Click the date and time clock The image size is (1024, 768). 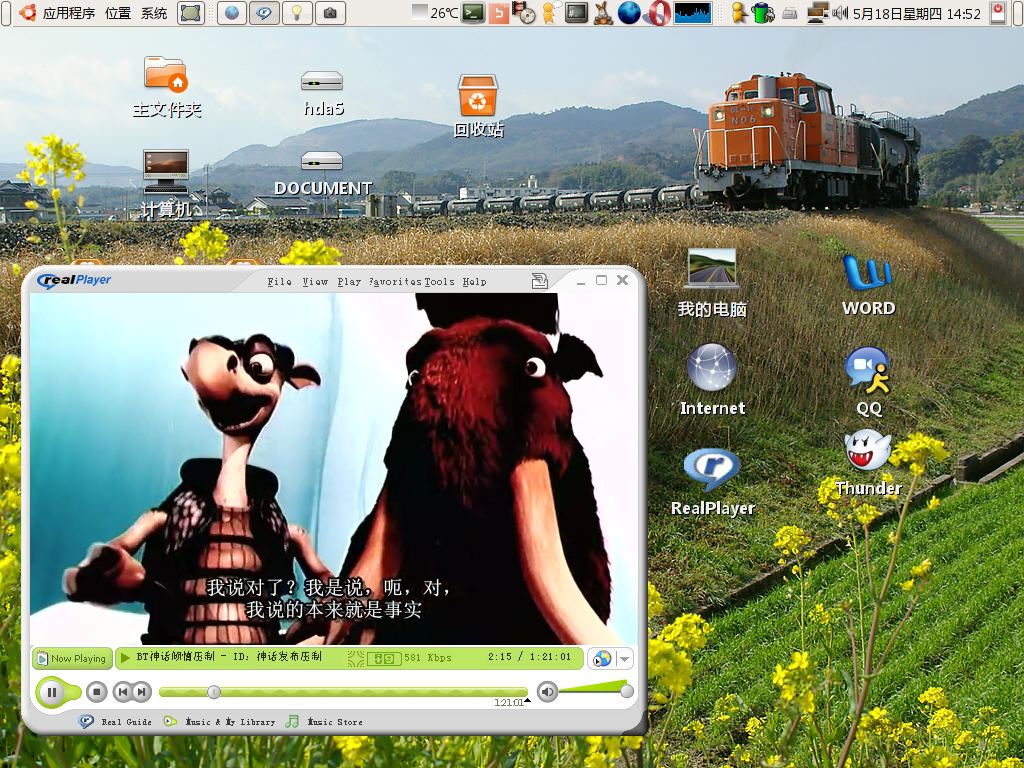pyautogui.click(x=917, y=13)
